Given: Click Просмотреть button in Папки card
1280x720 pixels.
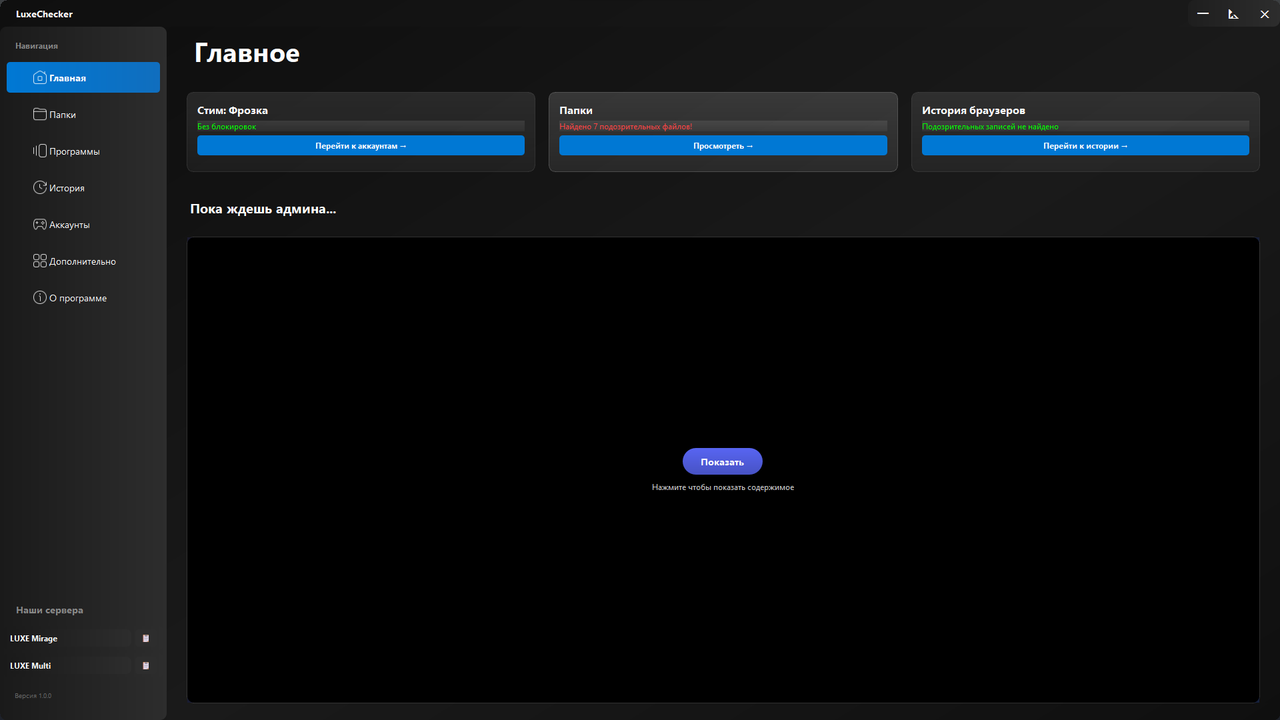Looking at the screenshot, I should [722, 146].
